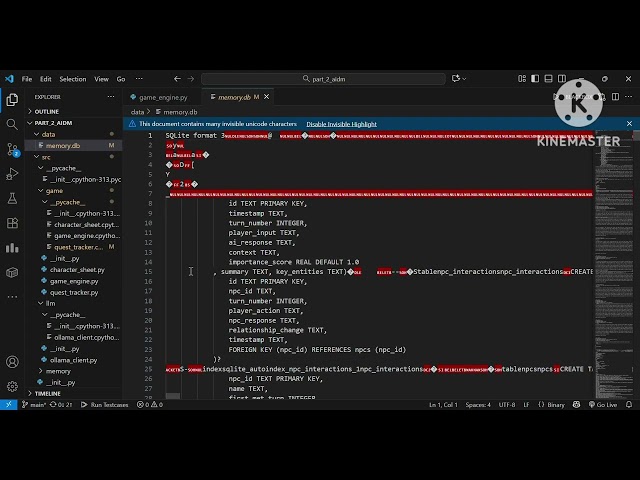Image resolution: width=640 pixels, height=480 pixels.
Task: Show errors and warnings in status bar
Action: 150,404
